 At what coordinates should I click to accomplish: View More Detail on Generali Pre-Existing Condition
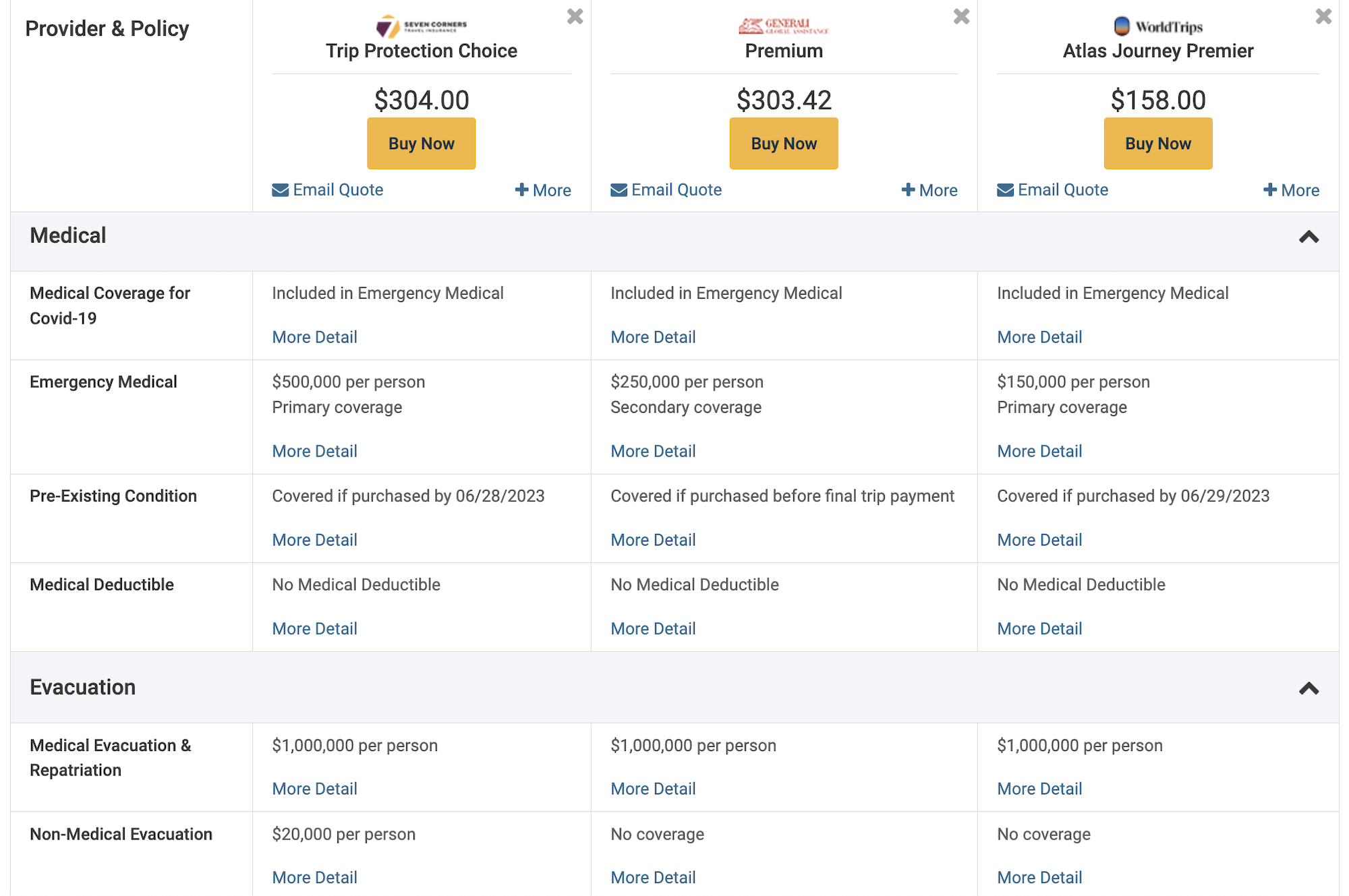point(653,539)
